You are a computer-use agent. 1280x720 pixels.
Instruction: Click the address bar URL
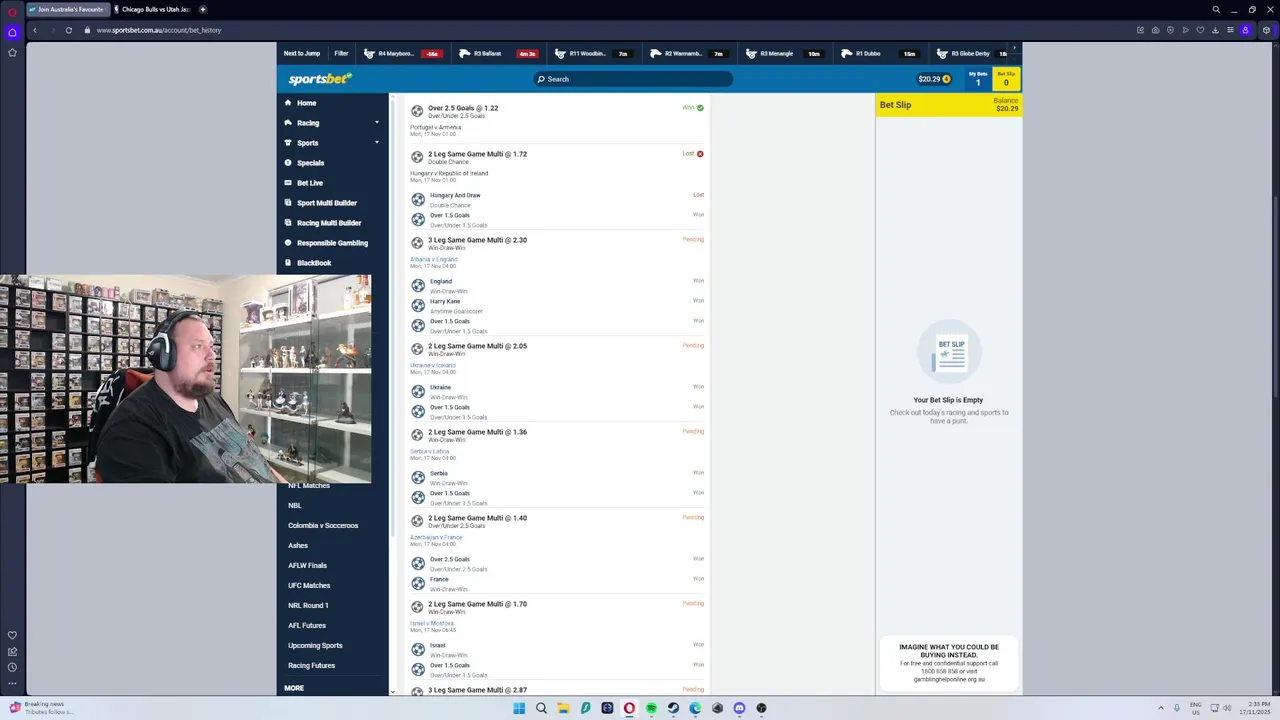click(159, 30)
